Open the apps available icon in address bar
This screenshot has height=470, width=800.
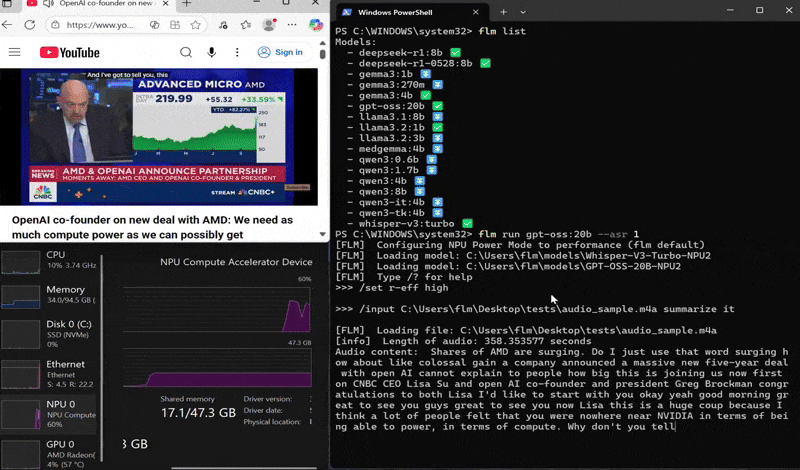click(175, 25)
